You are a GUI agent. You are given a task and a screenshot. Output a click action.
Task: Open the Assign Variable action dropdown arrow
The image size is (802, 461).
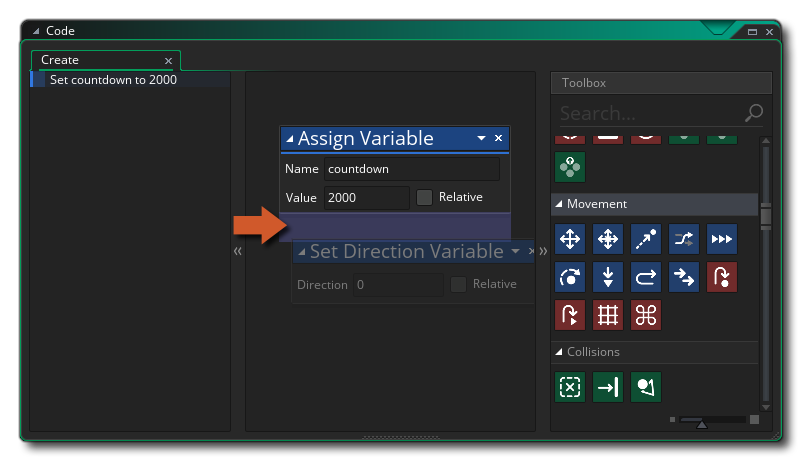481,138
